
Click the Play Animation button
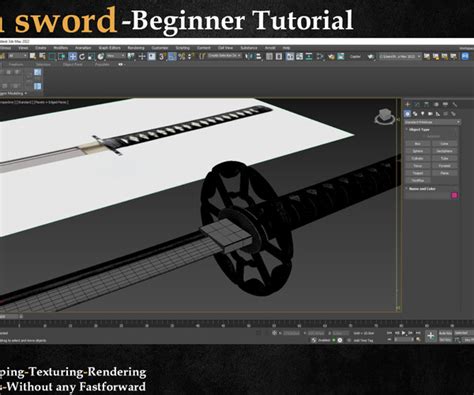(x=404, y=333)
